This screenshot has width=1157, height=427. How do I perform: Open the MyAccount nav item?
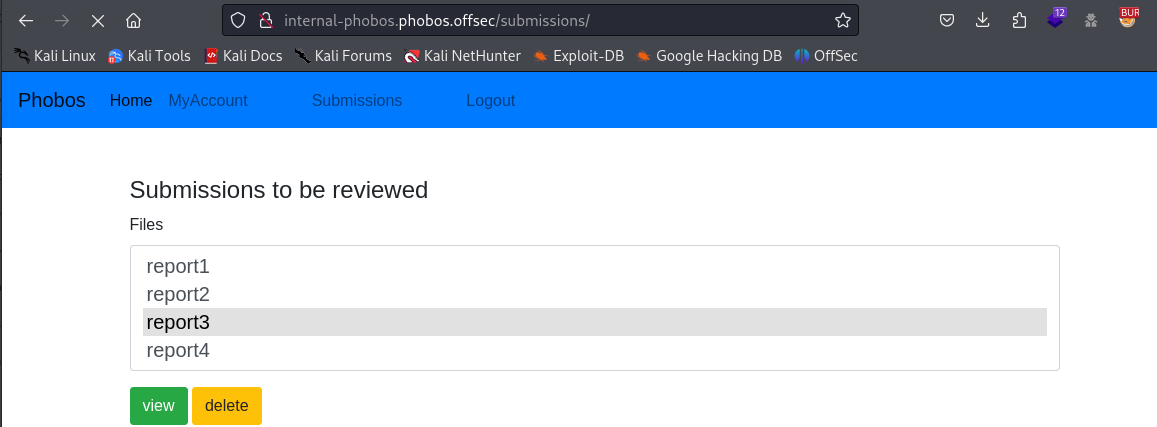coord(208,100)
